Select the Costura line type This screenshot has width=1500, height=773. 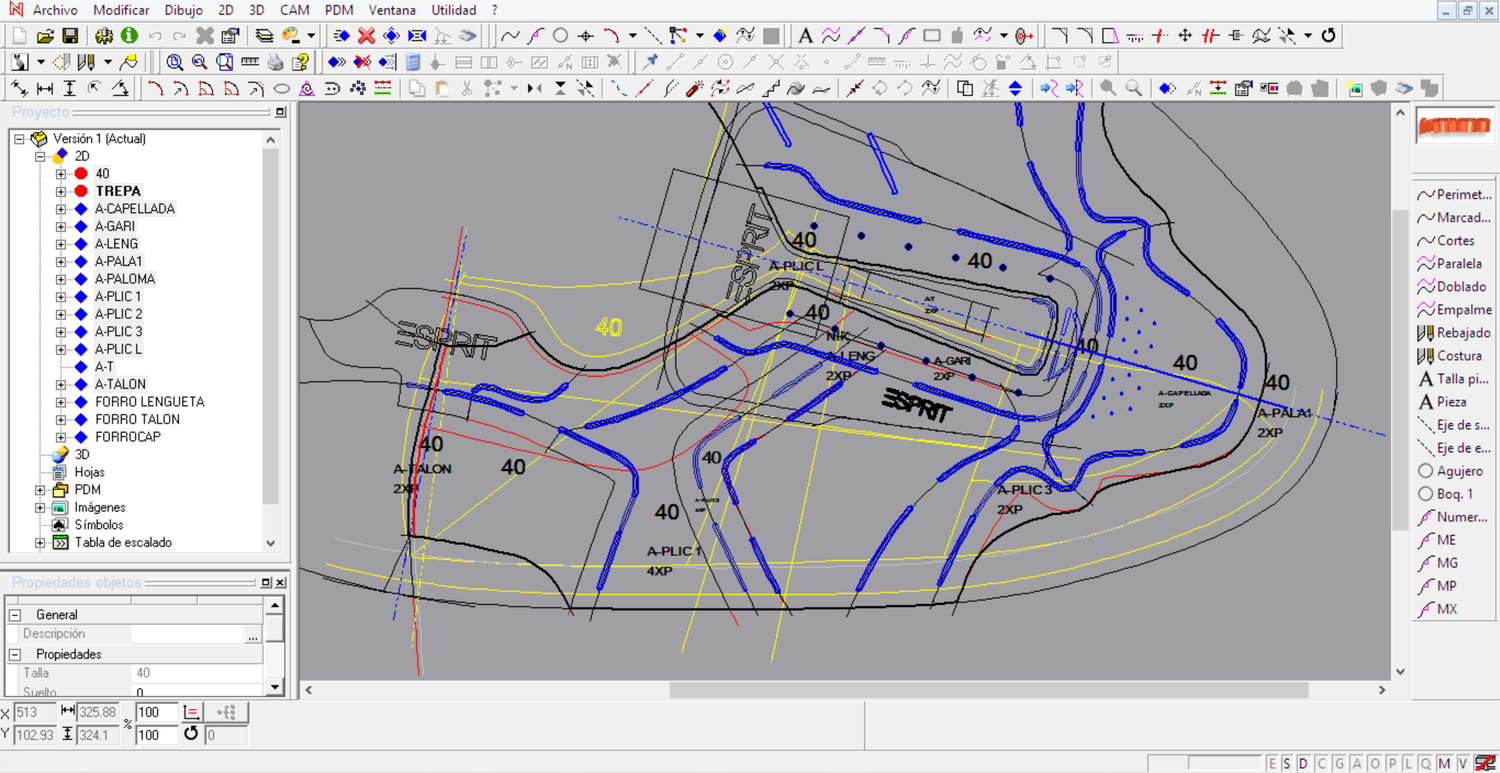pyautogui.click(x=1459, y=356)
